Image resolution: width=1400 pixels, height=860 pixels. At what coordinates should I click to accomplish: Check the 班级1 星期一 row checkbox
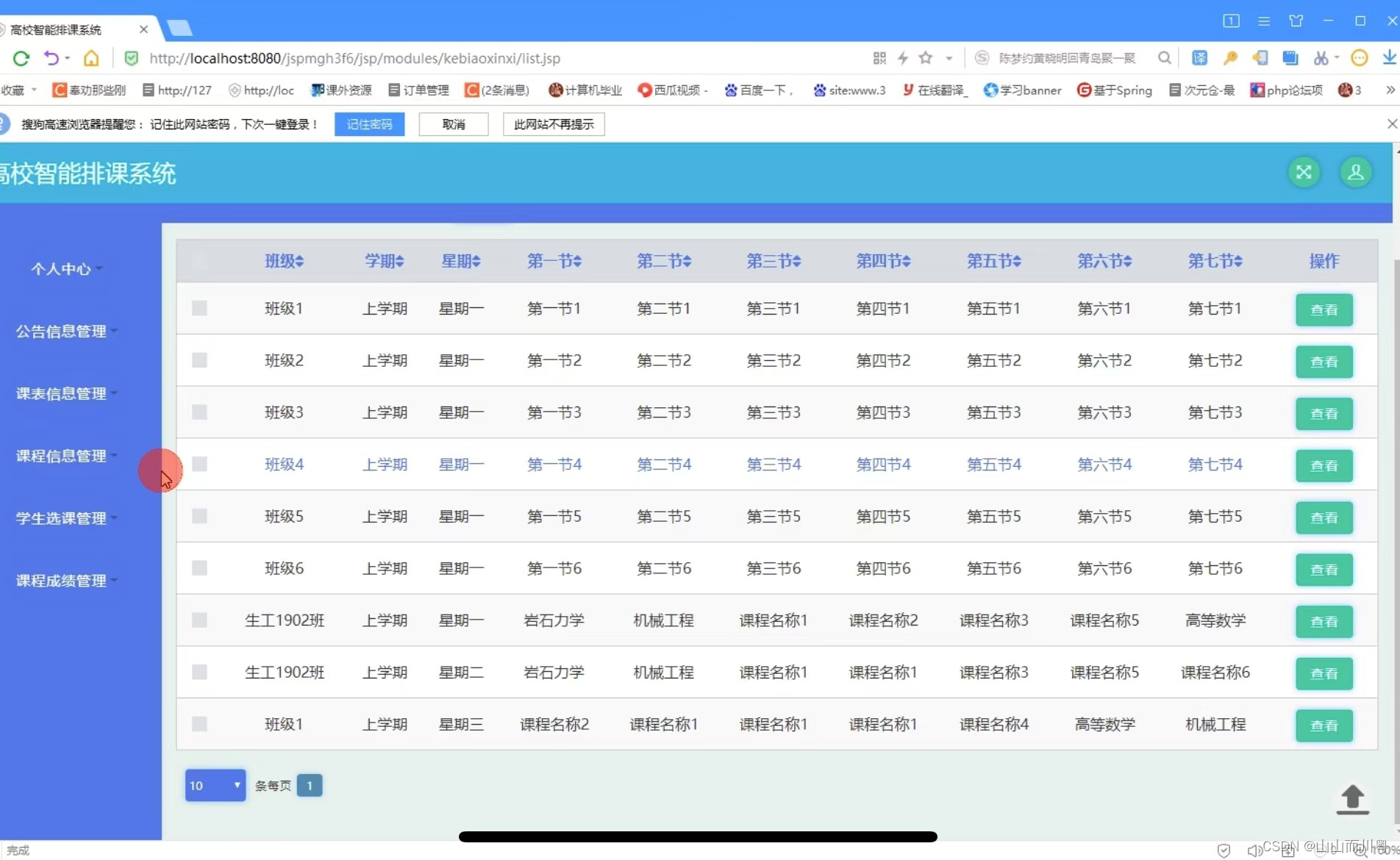pos(199,308)
